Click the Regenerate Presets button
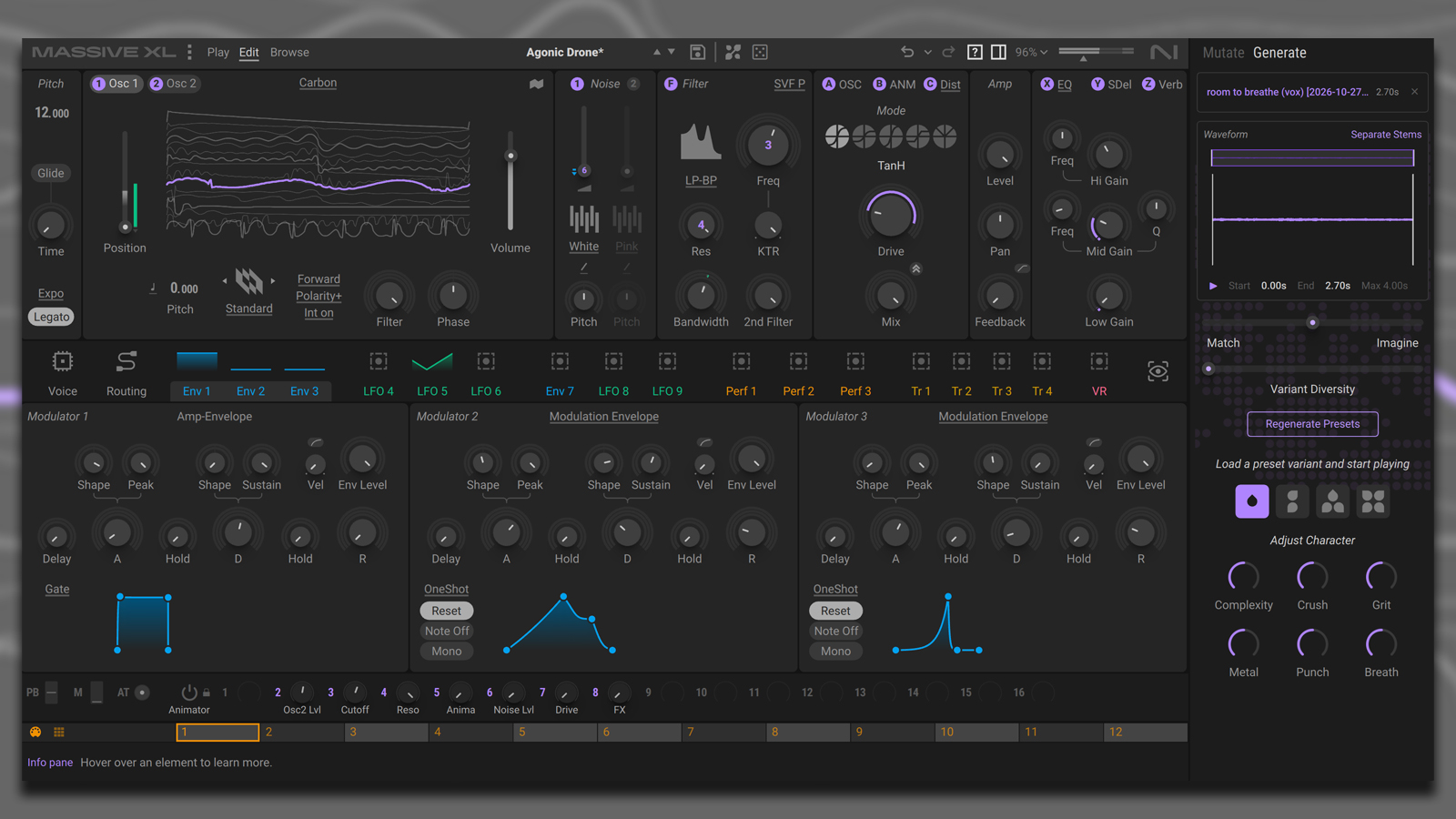The image size is (1456, 819). 1312,424
